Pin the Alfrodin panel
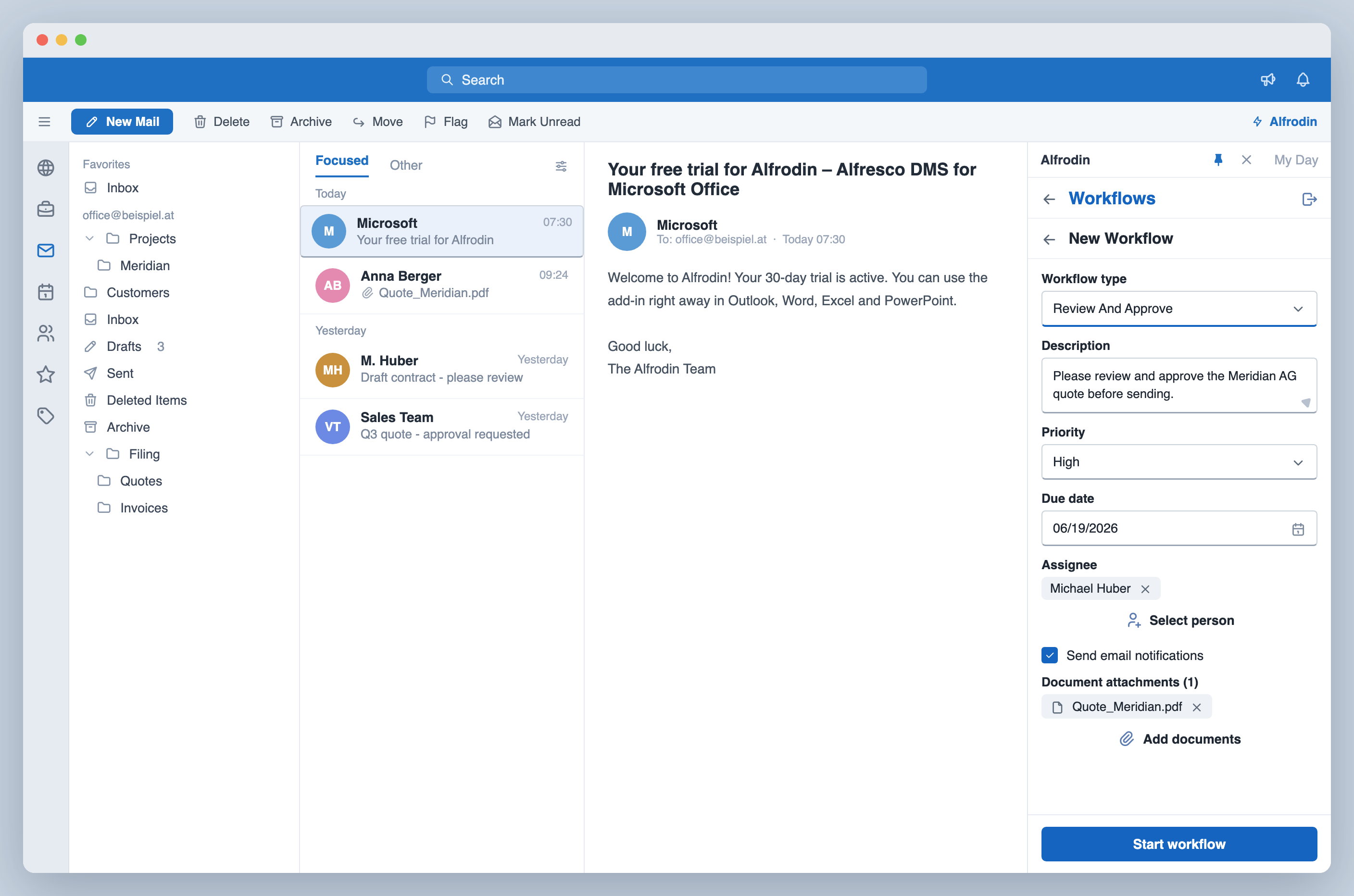This screenshot has height=896, width=1354. tap(1218, 160)
